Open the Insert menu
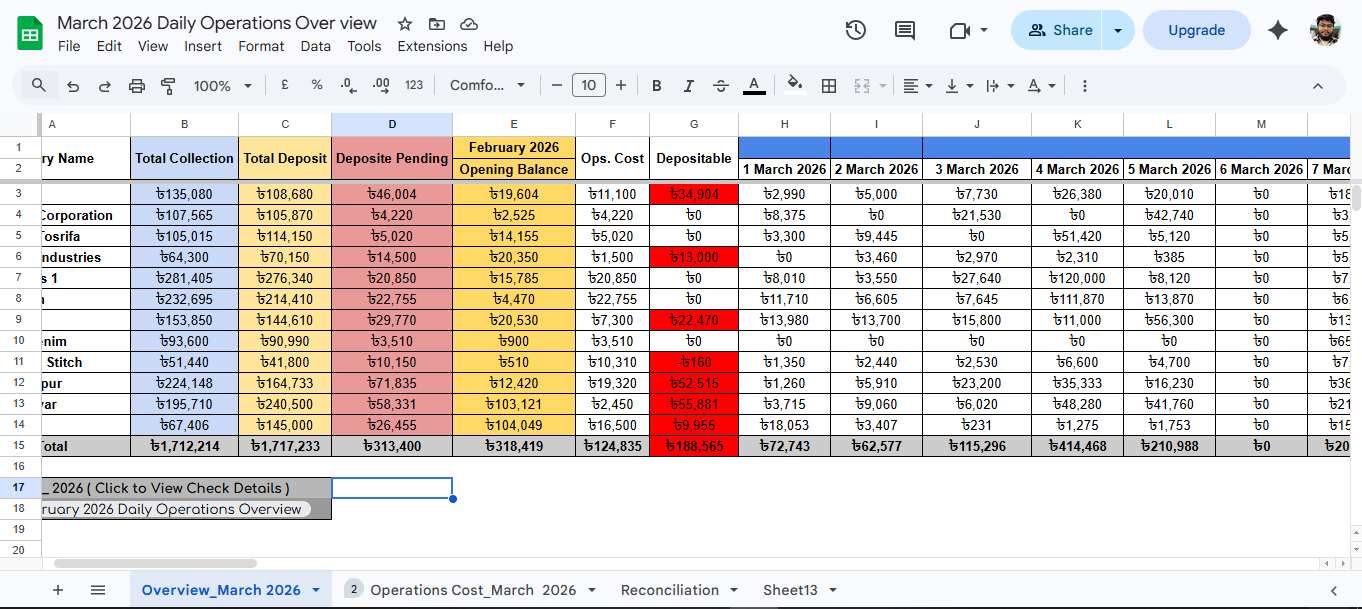Screen dimensions: 1362x609 pyautogui.click(x=203, y=46)
